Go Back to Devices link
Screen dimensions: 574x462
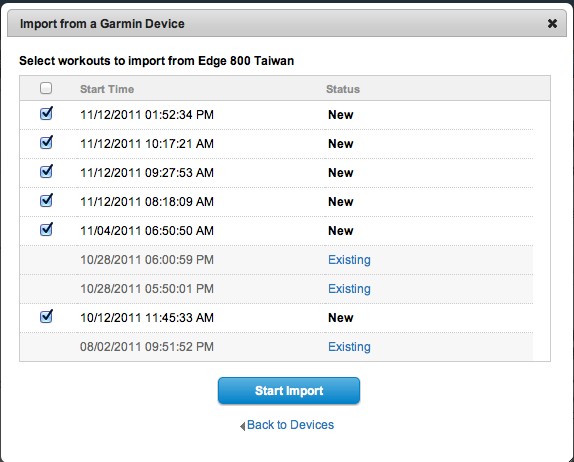(x=290, y=425)
